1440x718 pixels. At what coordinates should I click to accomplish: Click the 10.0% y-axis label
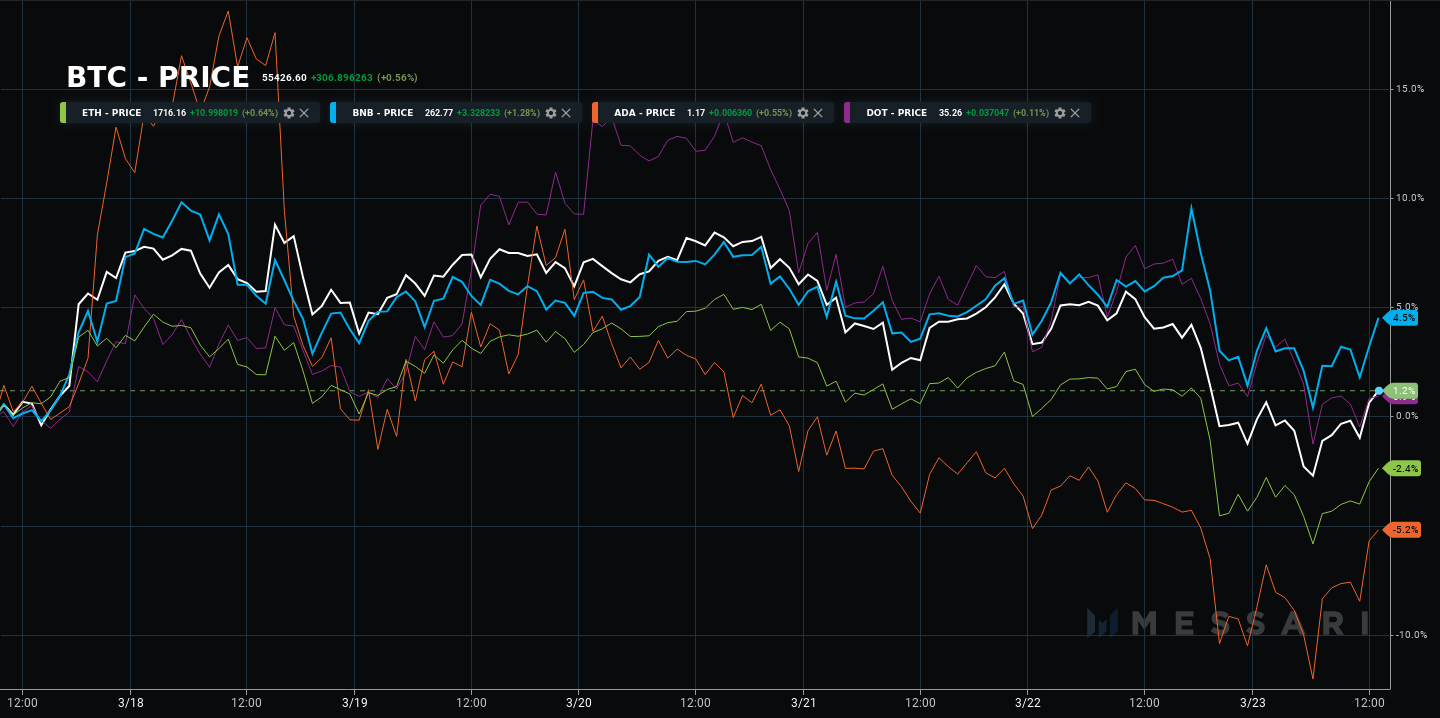coord(1410,198)
